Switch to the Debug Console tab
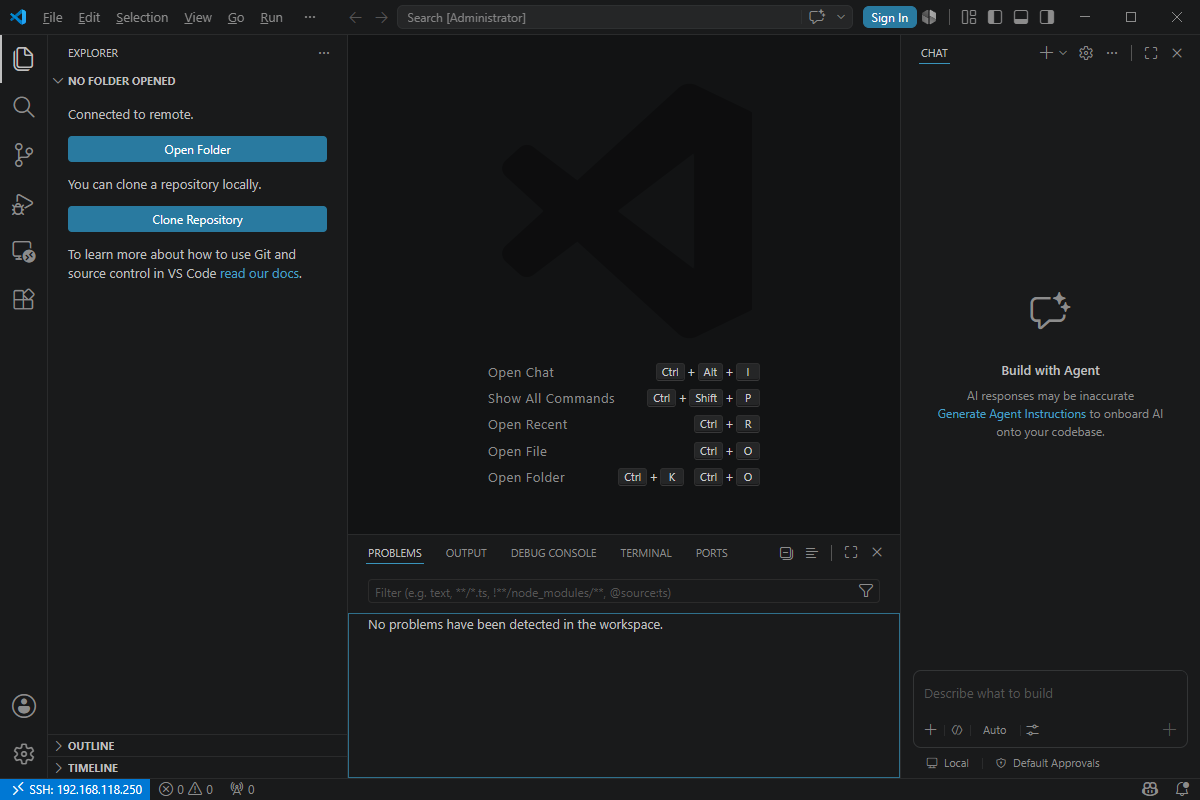Screen dimensions: 1200x800 553,553
